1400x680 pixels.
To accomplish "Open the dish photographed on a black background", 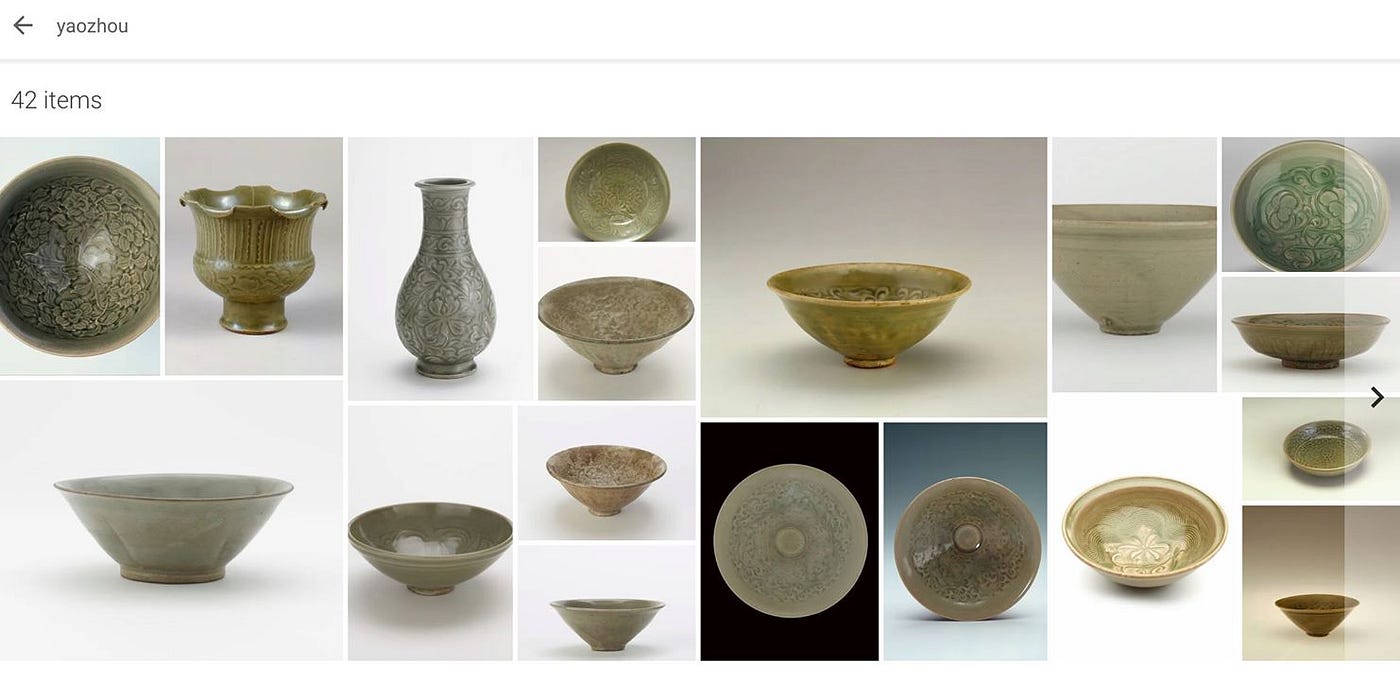I will pyautogui.click(x=789, y=541).
